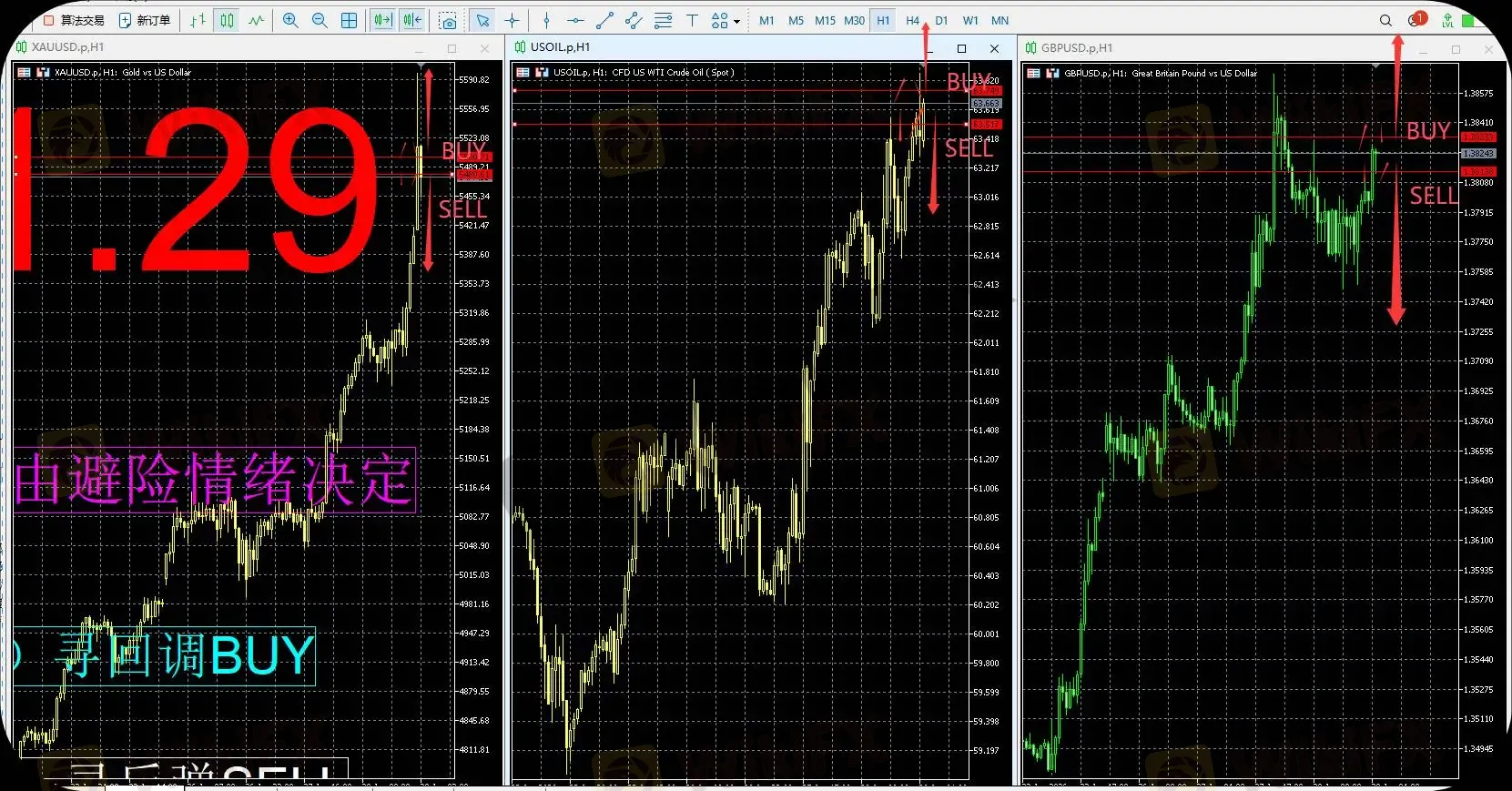Pick the horizontal line drawing tool
The width and height of the screenshot is (1512, 791).
click(x=575, y=20)
